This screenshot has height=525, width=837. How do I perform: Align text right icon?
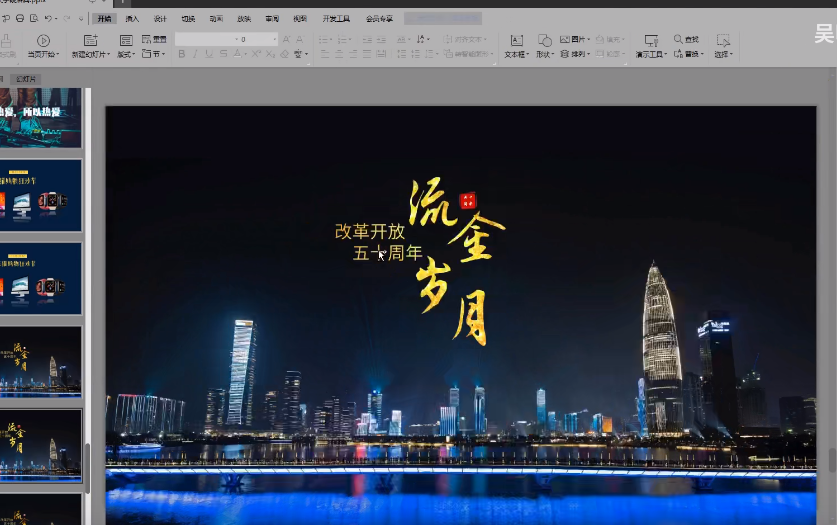[x=353, y=54]
